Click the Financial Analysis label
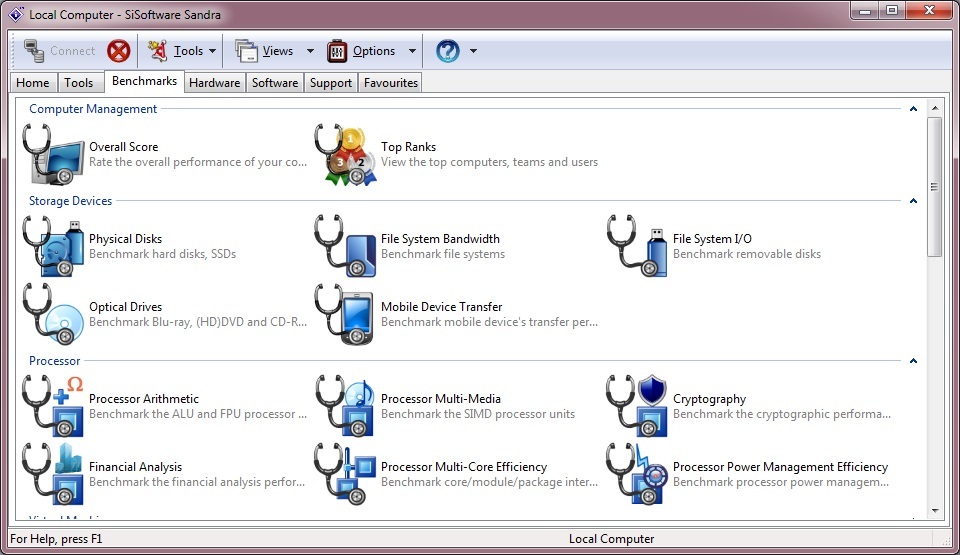The image size is (960, 555). 135,467
